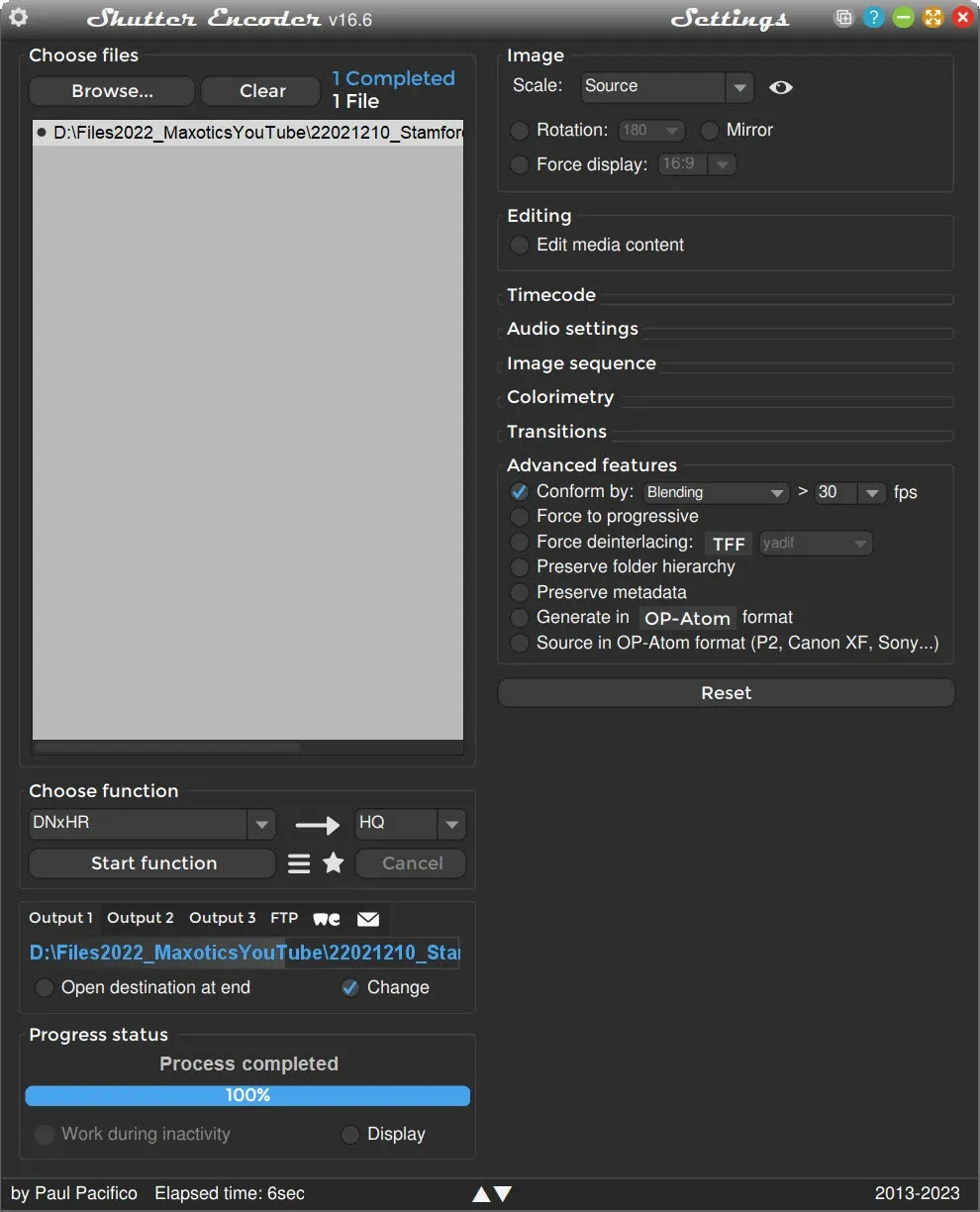Screen dimensions: 980x1212
Task: Click the Reset button
Action: tap(726, 693)
